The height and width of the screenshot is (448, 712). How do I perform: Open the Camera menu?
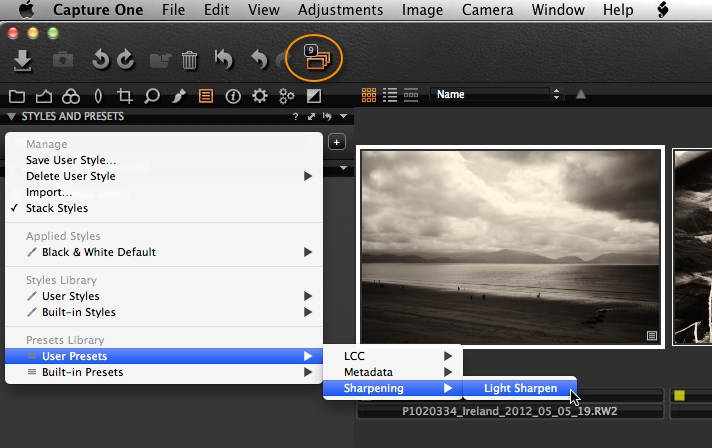point(487,10)
